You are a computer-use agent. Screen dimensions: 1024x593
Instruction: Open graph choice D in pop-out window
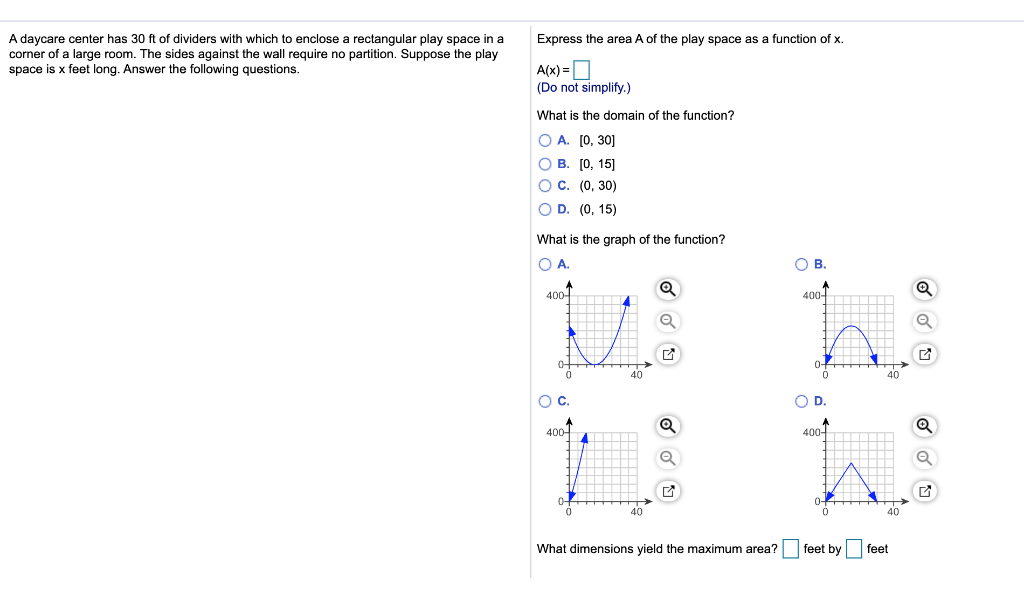(x=924, y=490)
